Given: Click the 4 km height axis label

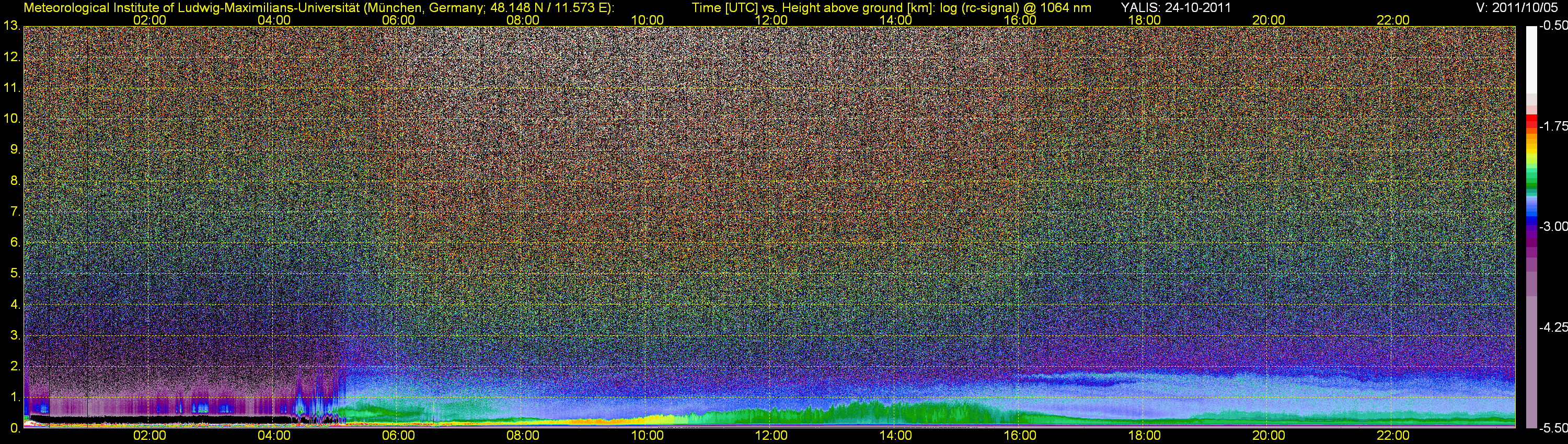Looking at the screenshot, I should click(15, 305).
